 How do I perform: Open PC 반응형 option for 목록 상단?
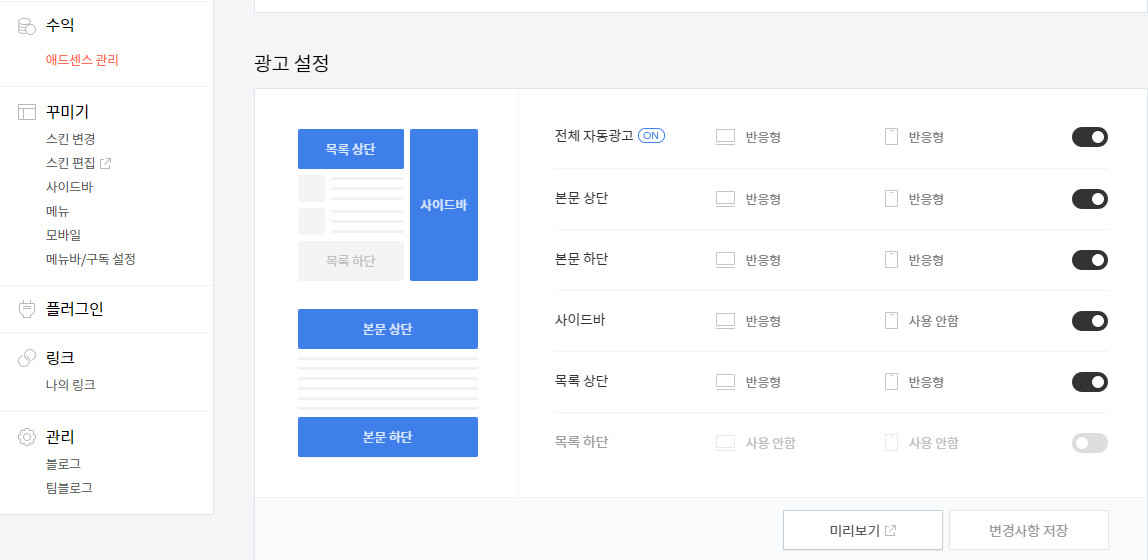pyautogui.click(x=763, y=382)
